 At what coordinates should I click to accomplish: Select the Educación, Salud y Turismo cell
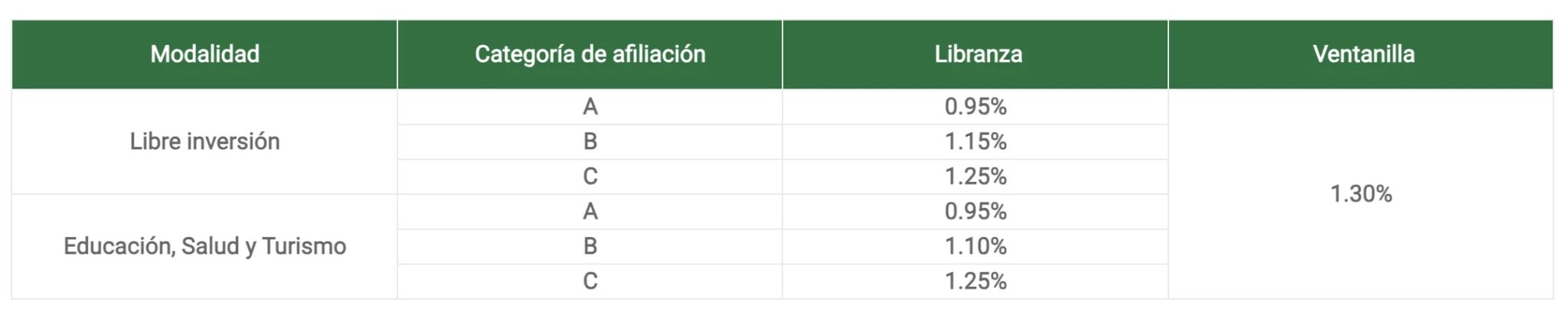pyautogui.click(x=204, y=246)
